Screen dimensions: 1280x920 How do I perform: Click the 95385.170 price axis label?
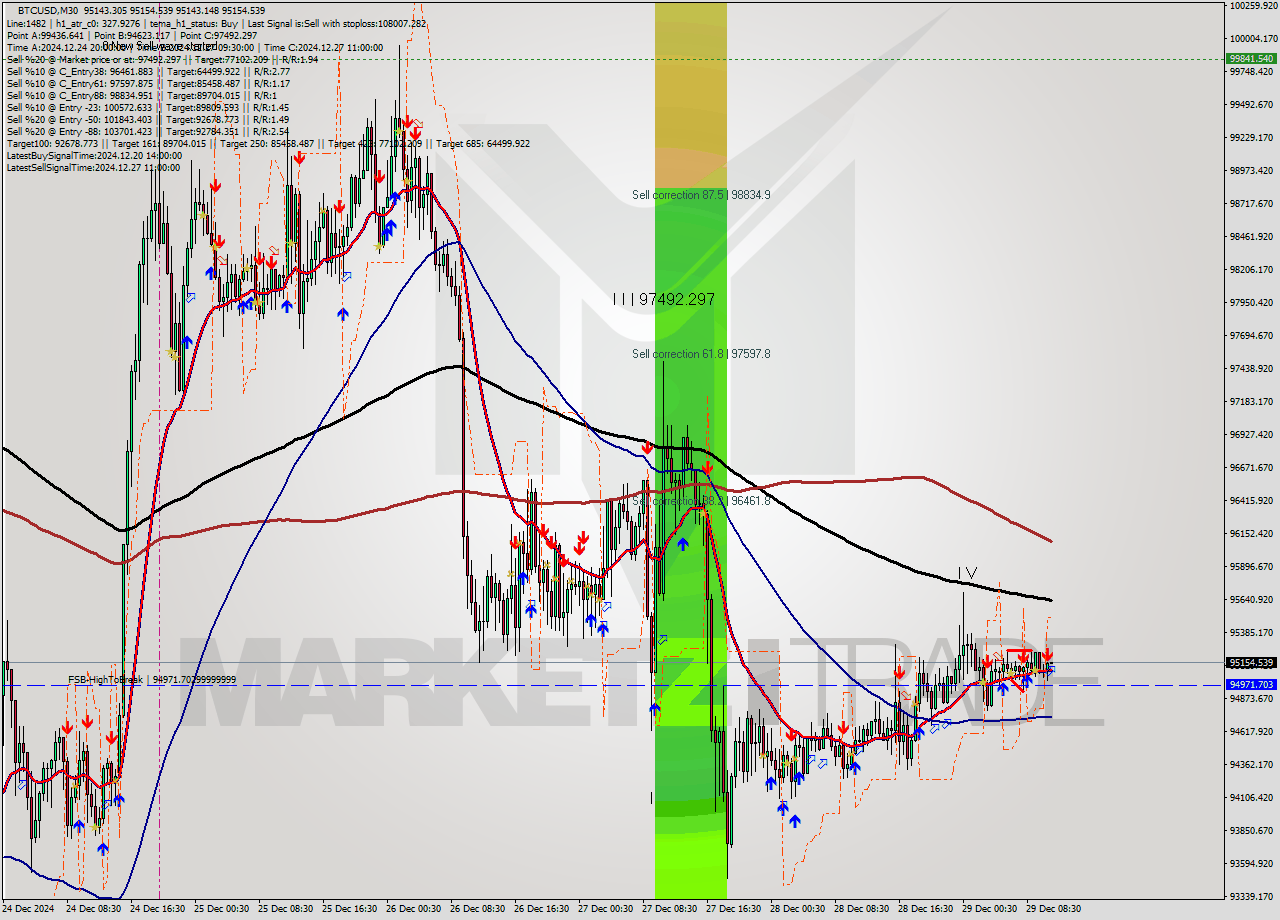(x=1252, y=633)
